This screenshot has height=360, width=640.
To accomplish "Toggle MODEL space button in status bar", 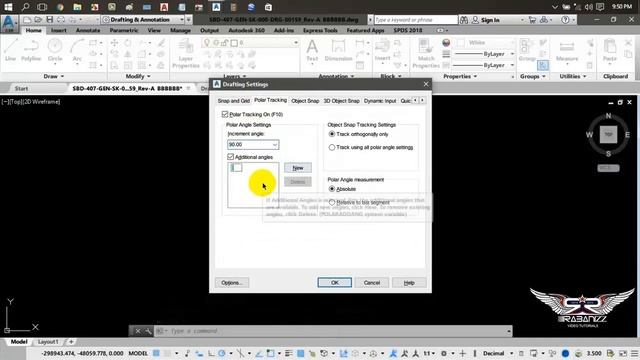I will click(138, 353).
